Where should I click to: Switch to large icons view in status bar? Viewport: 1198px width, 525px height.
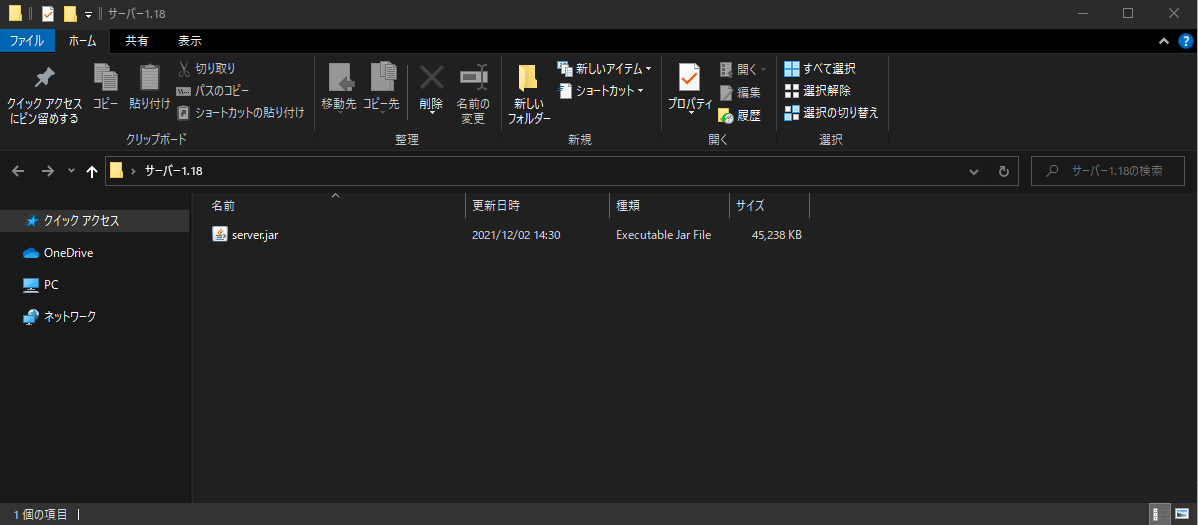[x=1182, y=514]
